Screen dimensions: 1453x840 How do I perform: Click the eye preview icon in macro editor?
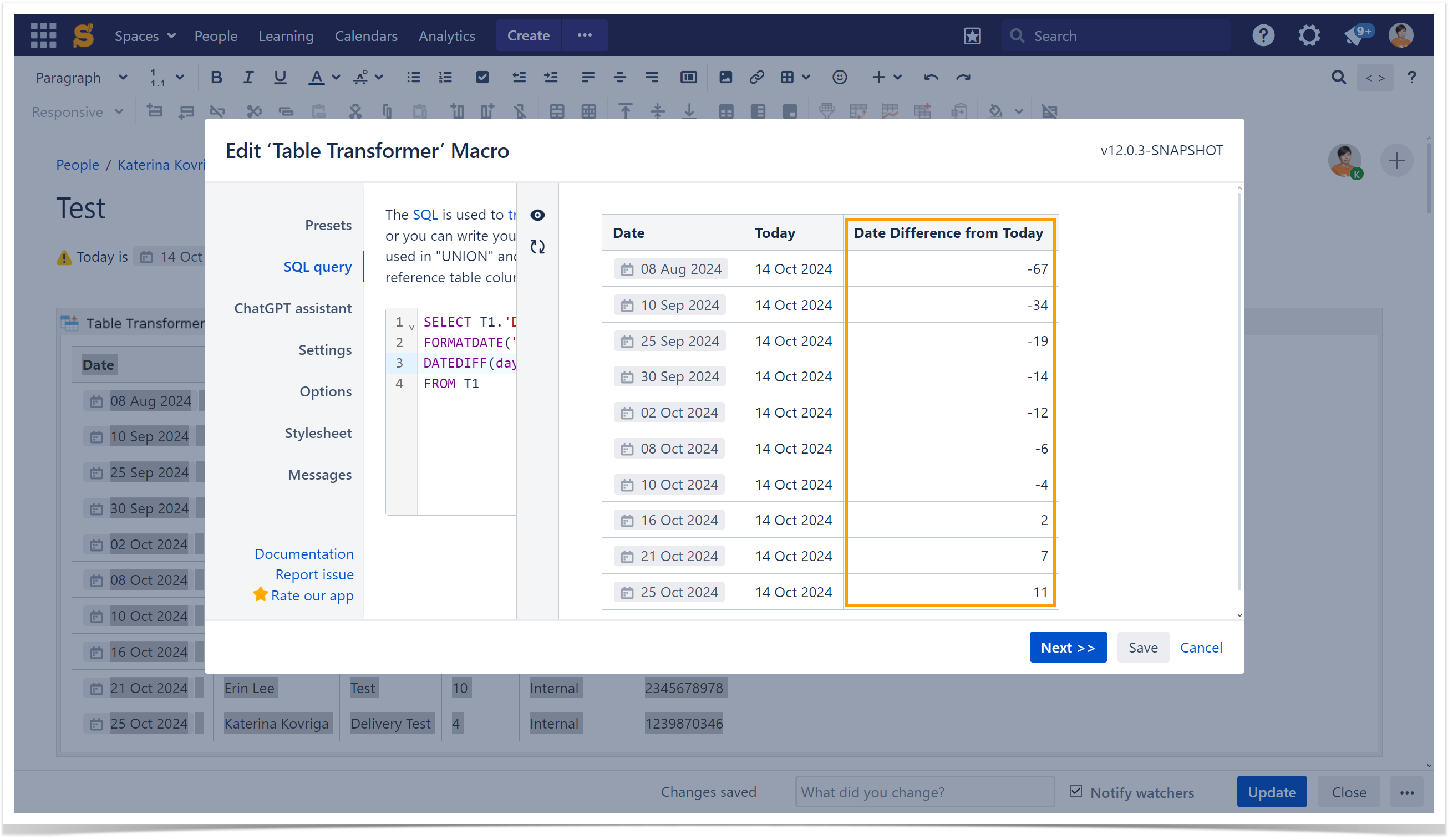coord(537,215)
